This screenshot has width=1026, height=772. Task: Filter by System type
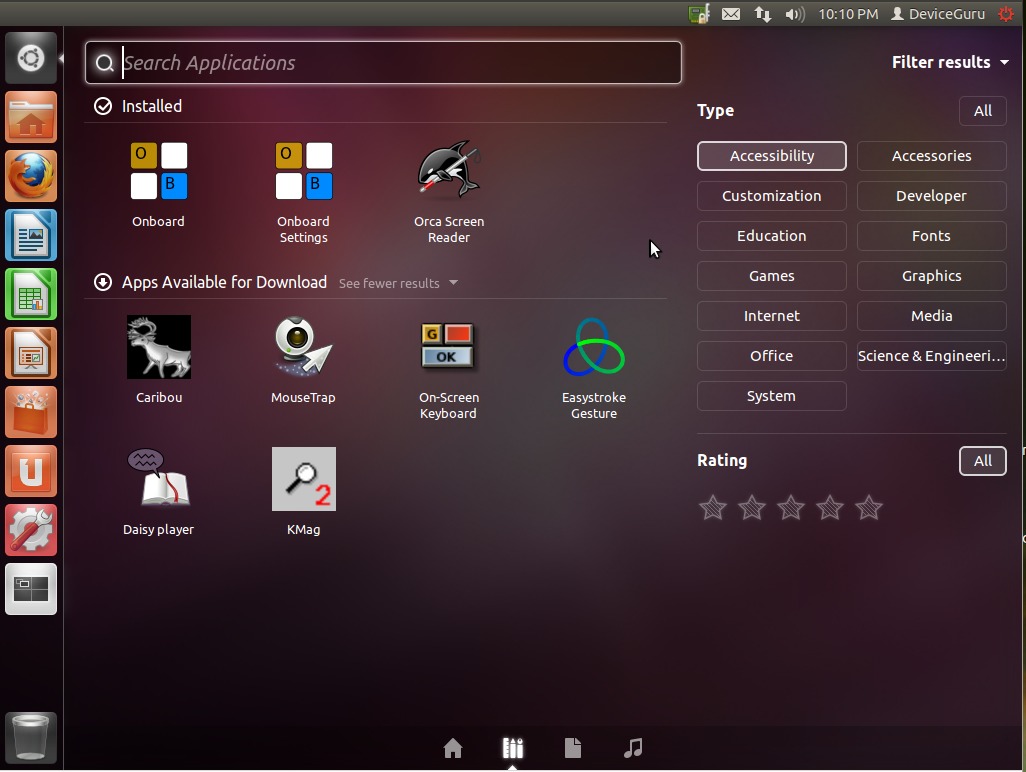coord(771,396)
